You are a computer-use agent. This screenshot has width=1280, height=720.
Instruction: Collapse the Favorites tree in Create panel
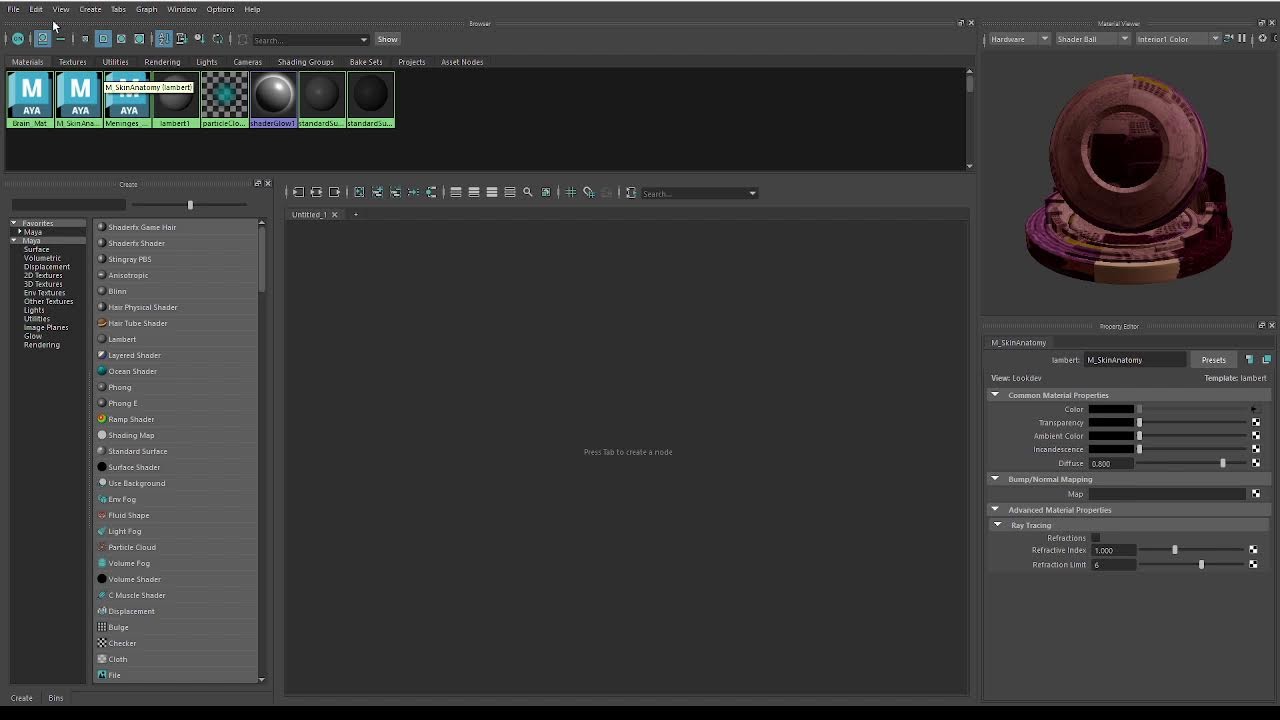[14, 223]
